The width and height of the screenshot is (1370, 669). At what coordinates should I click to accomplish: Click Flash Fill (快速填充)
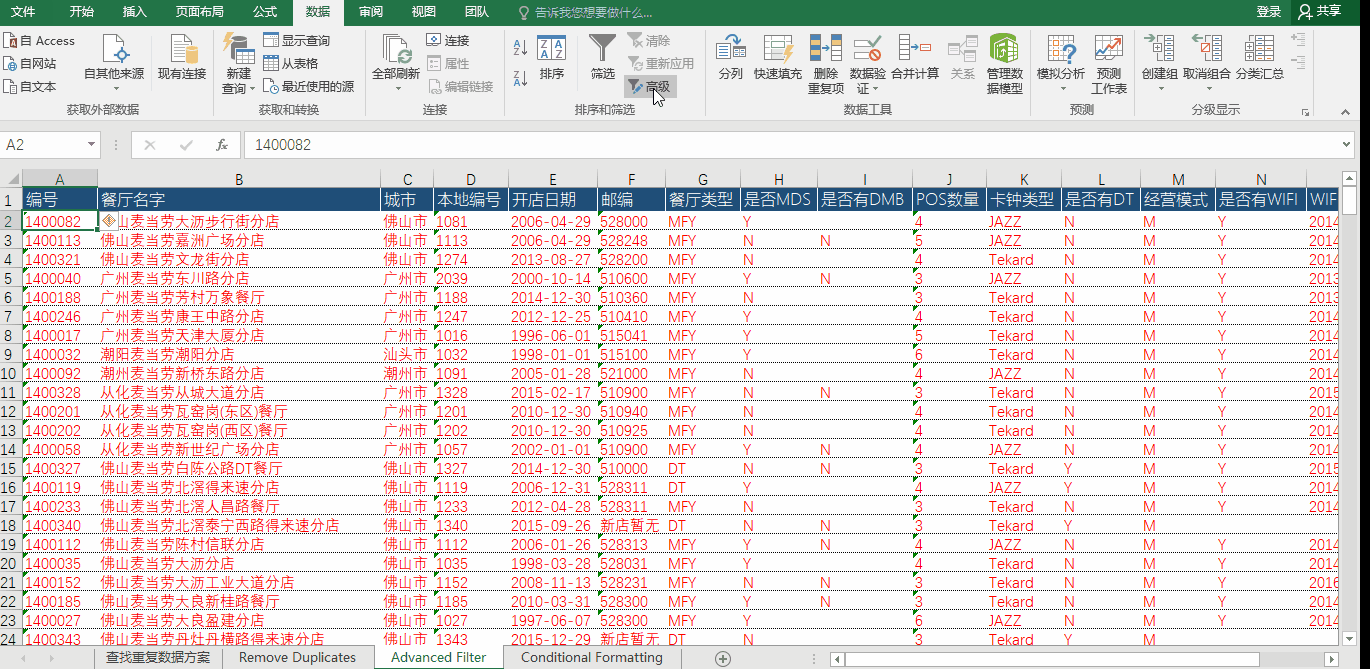(x=778, y=59)
